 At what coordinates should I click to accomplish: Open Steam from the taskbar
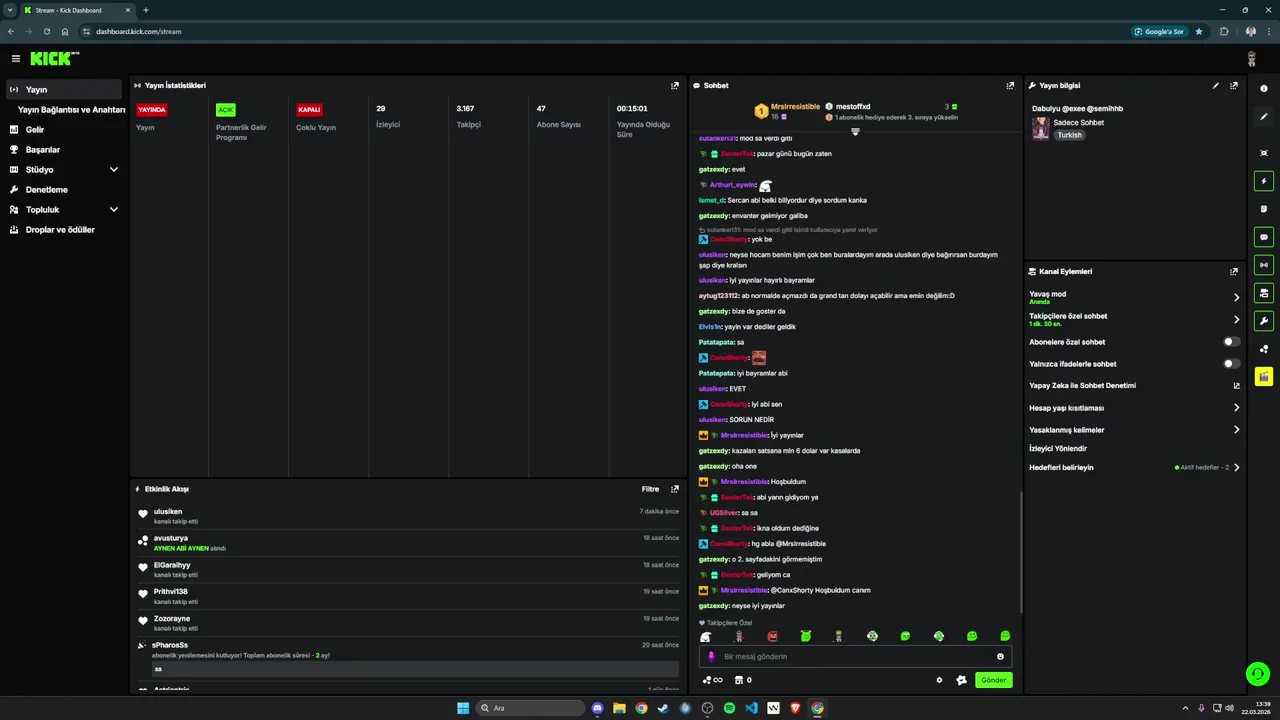tap(663, 708)
